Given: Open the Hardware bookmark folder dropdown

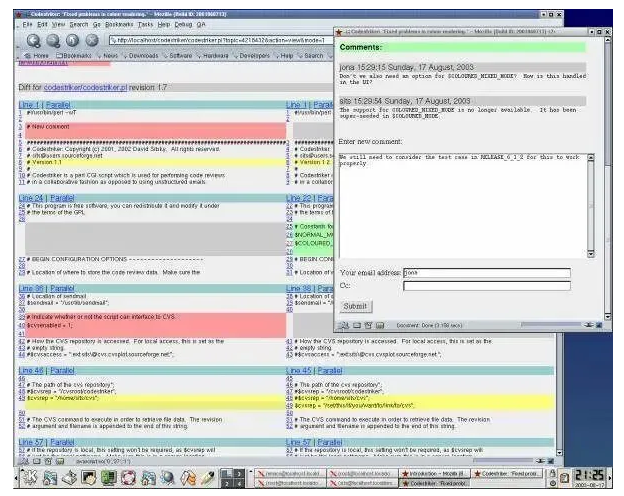Looking at the screenshot, I should pos(213,56).
